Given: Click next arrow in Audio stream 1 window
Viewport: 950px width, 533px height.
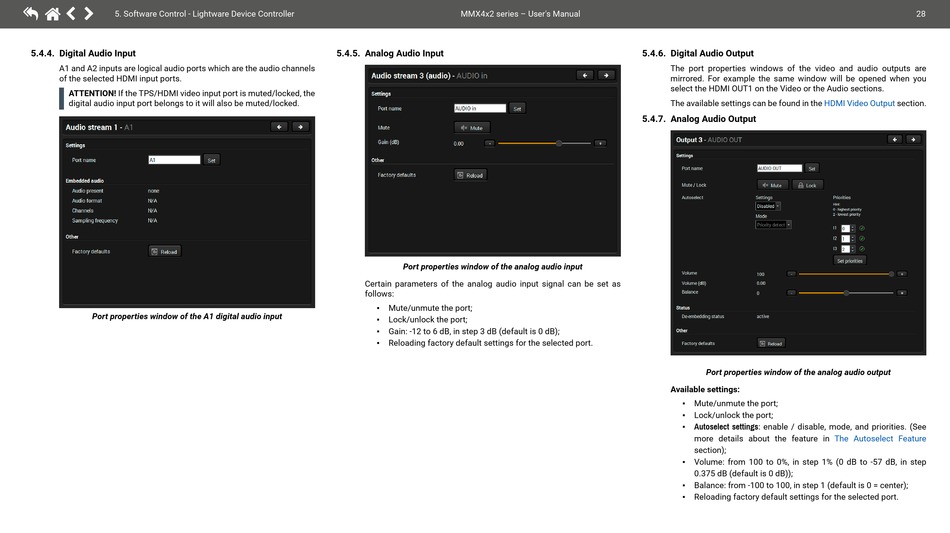Looking at the screenshot, I should click(299, 127).
